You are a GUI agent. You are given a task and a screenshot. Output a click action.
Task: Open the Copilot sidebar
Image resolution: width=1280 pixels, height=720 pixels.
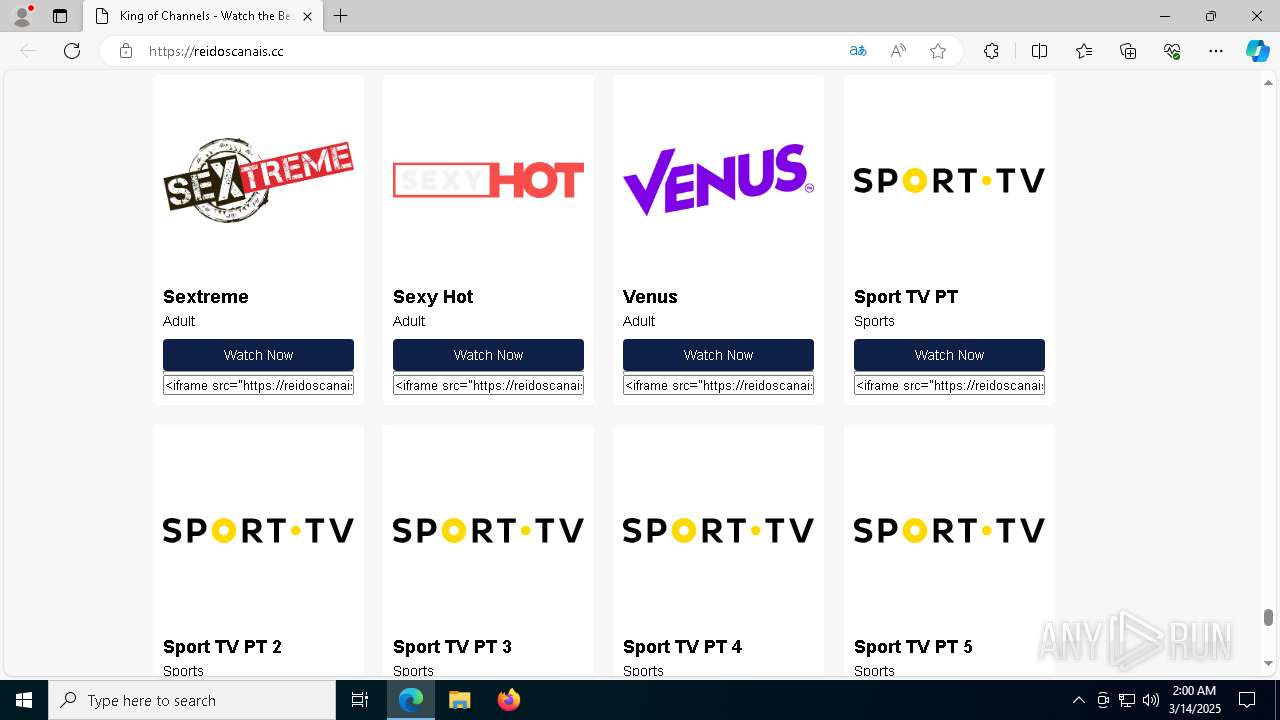click(1257, 51)
